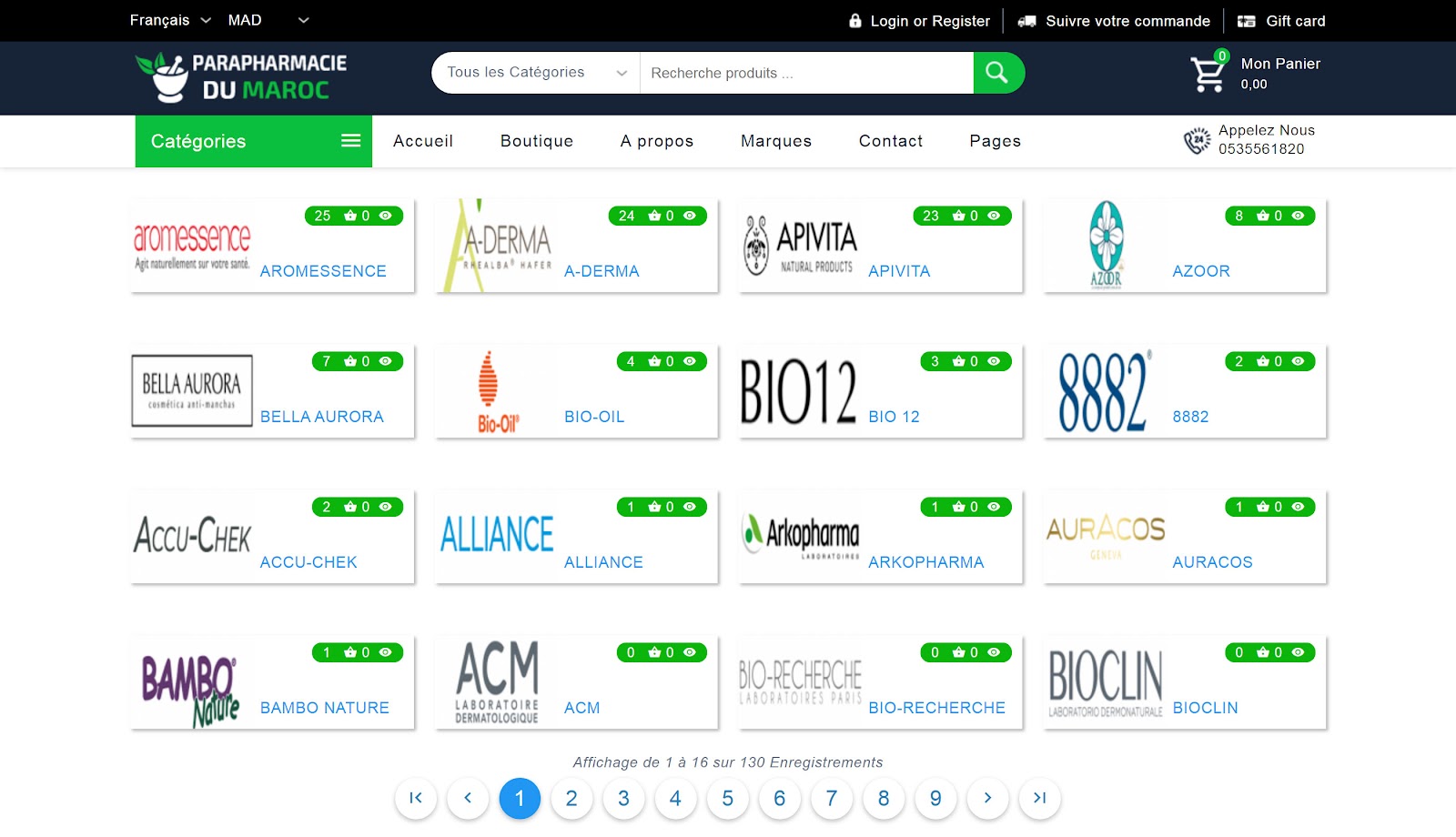1456x837 pixels.
Task: Click the delivery truck icon
Action: [x=1026, y=21]
